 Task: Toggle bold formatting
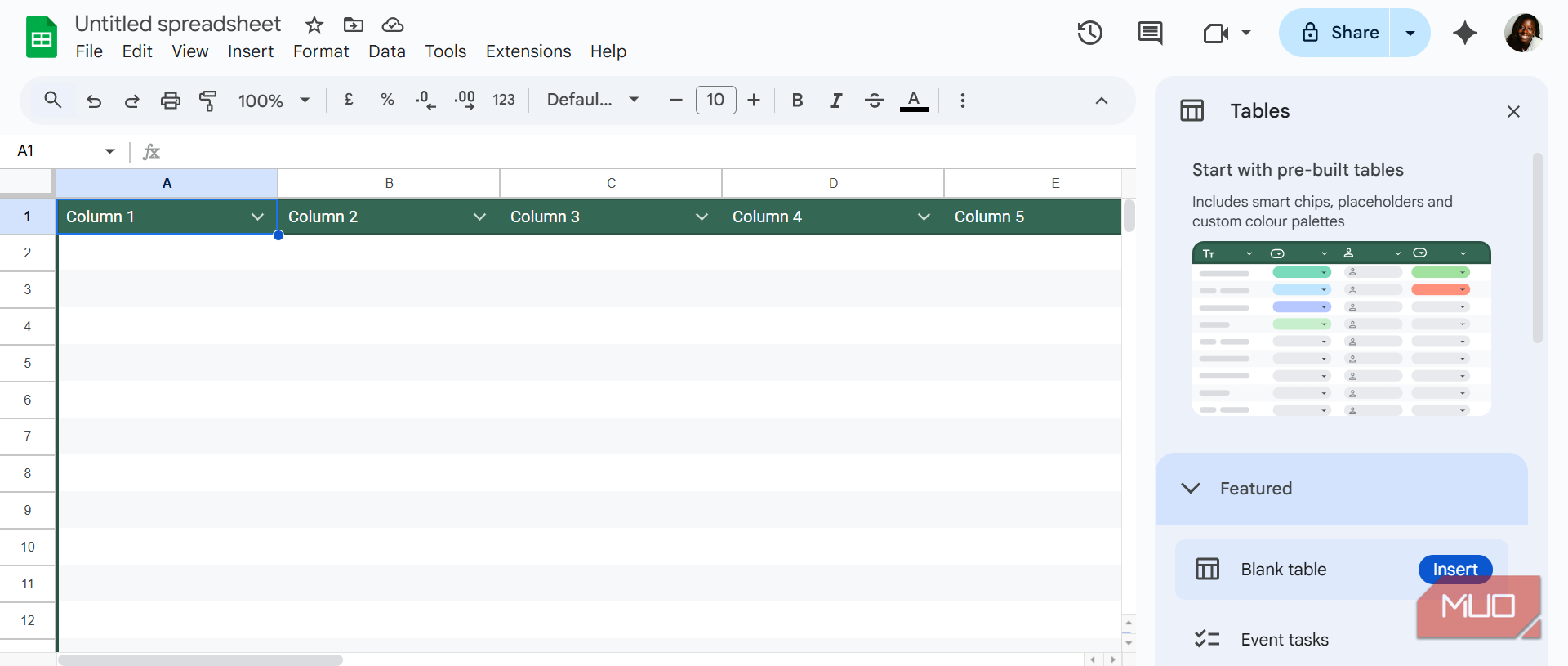pos(797,101)
